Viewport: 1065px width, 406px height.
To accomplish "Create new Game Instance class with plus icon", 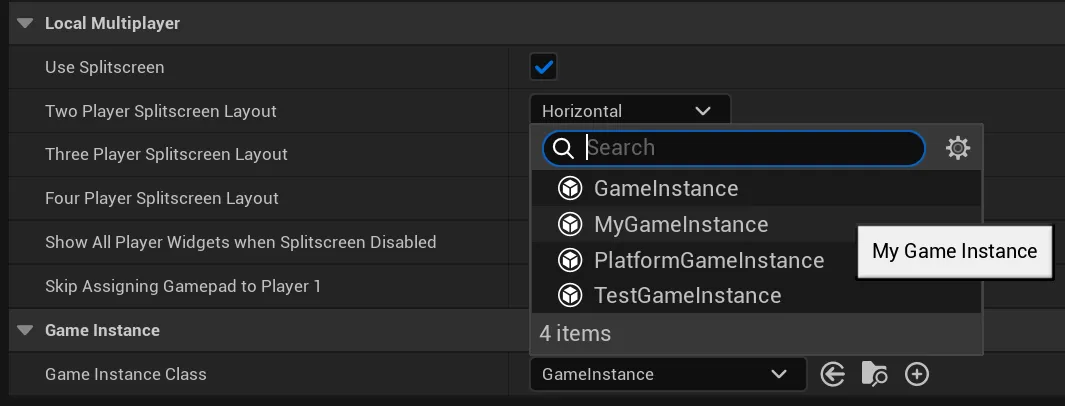I will pyautogui.click(x=916, y=374).
